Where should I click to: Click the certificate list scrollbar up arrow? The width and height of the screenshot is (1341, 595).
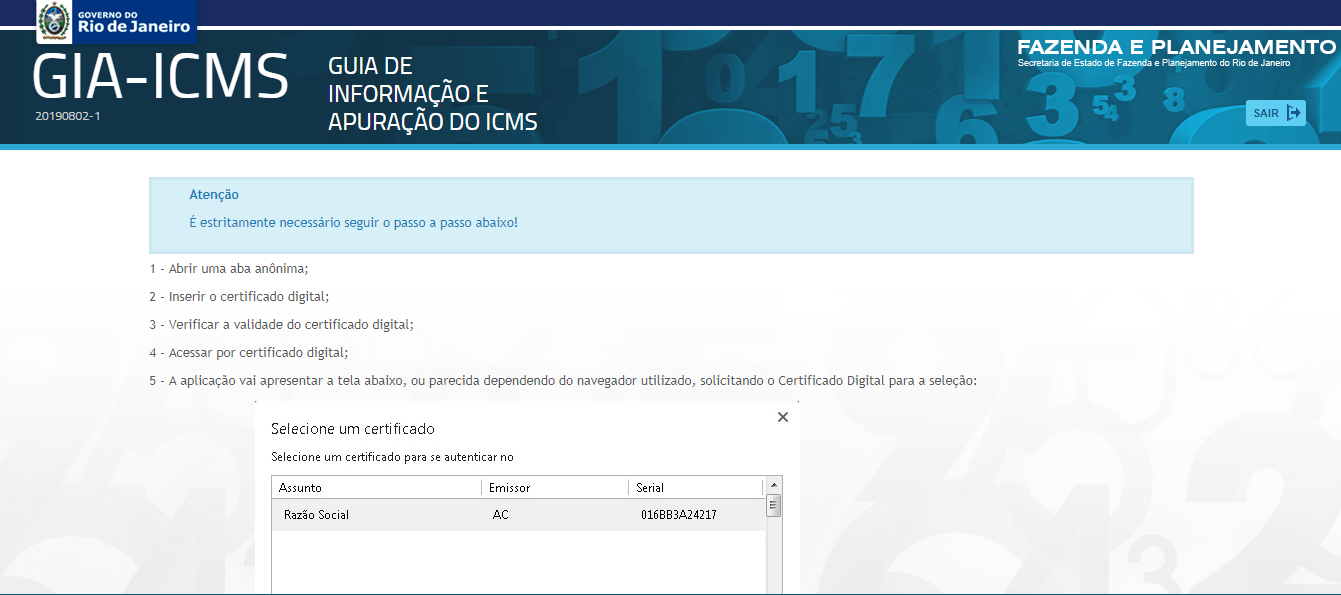tap(774, 485)
